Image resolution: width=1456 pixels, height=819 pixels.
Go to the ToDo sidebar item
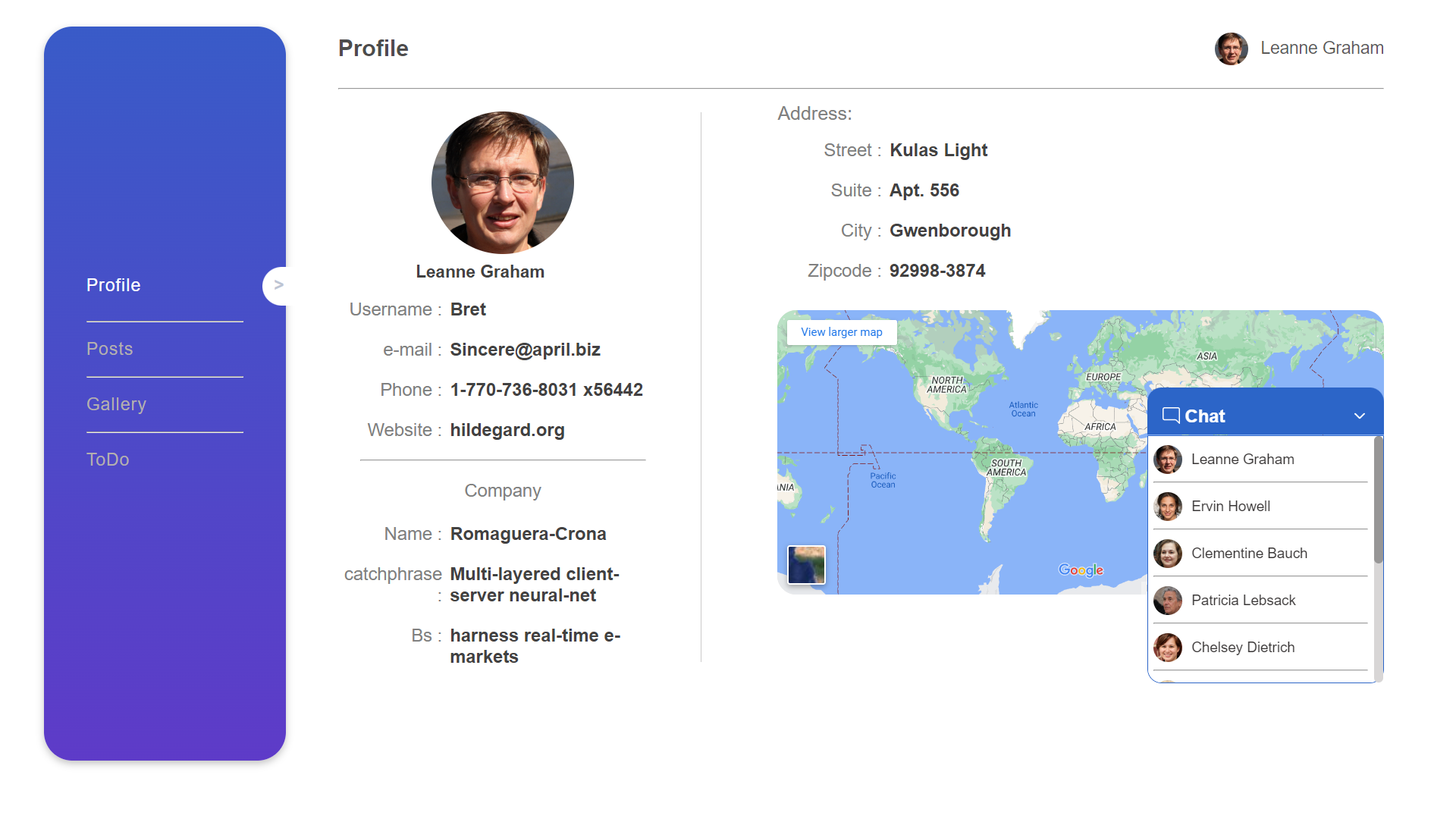[108, 460]
